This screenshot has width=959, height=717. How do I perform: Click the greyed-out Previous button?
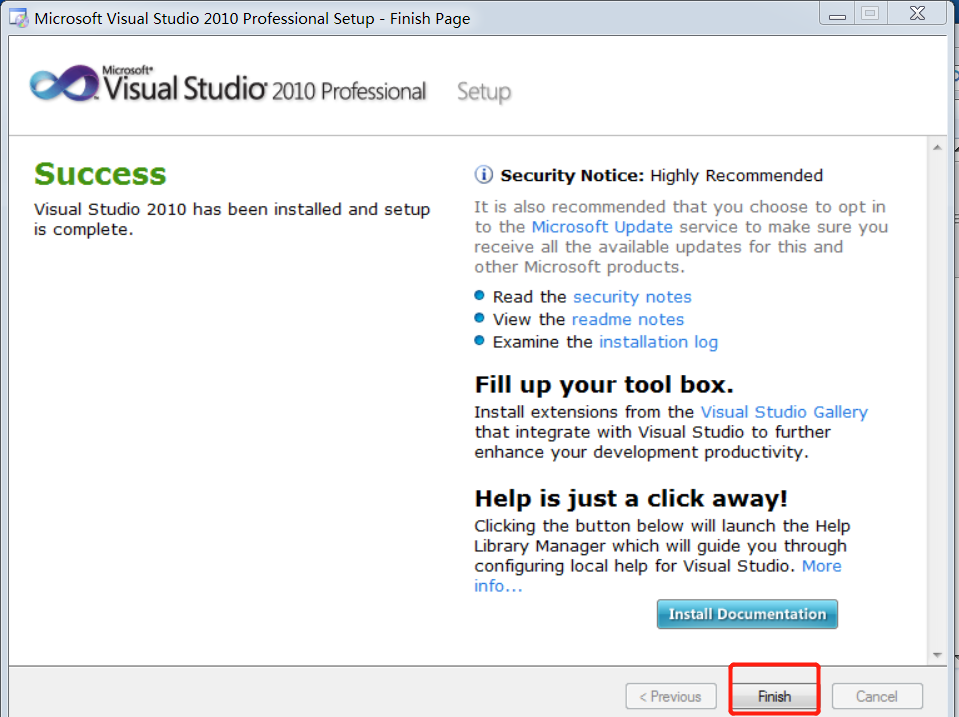click(x=671, y=696)
